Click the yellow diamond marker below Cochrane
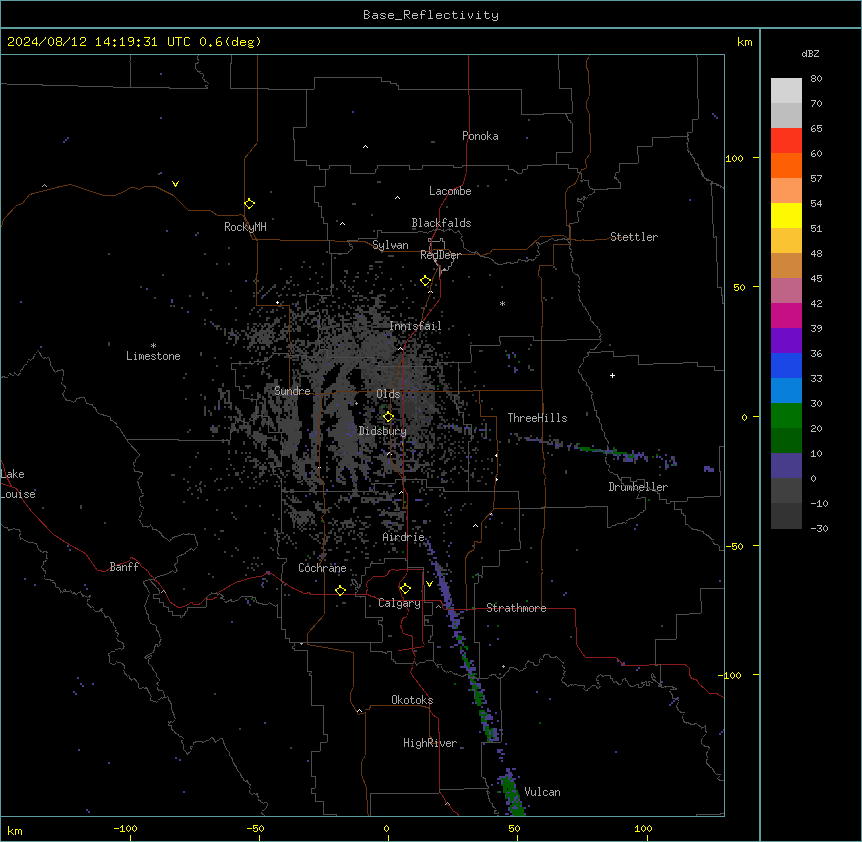Screen dimensions: 862x842 [340, 590]
